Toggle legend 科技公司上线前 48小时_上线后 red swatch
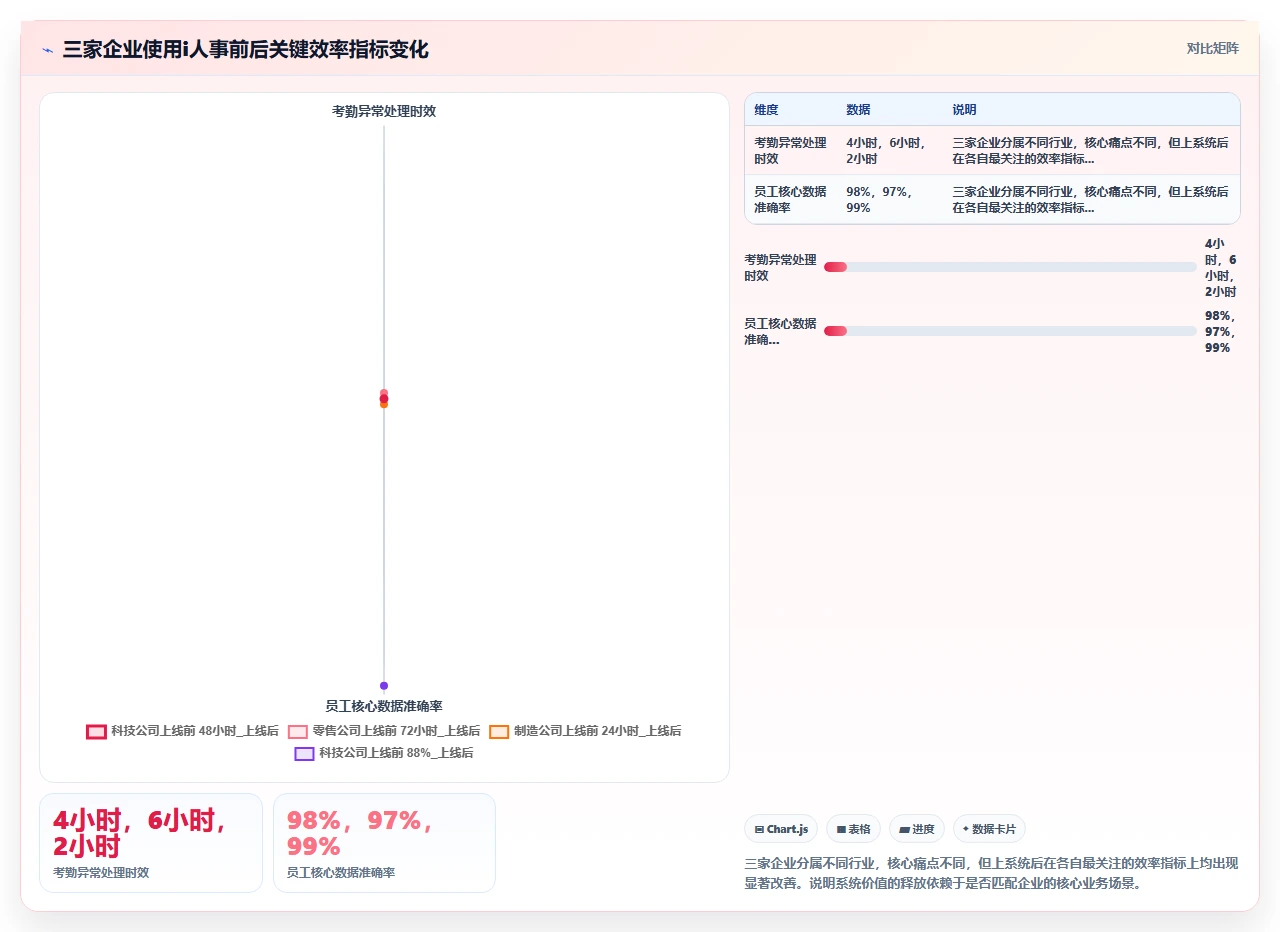Screen dimensions: 1280x932 click(x=96, y=731)
